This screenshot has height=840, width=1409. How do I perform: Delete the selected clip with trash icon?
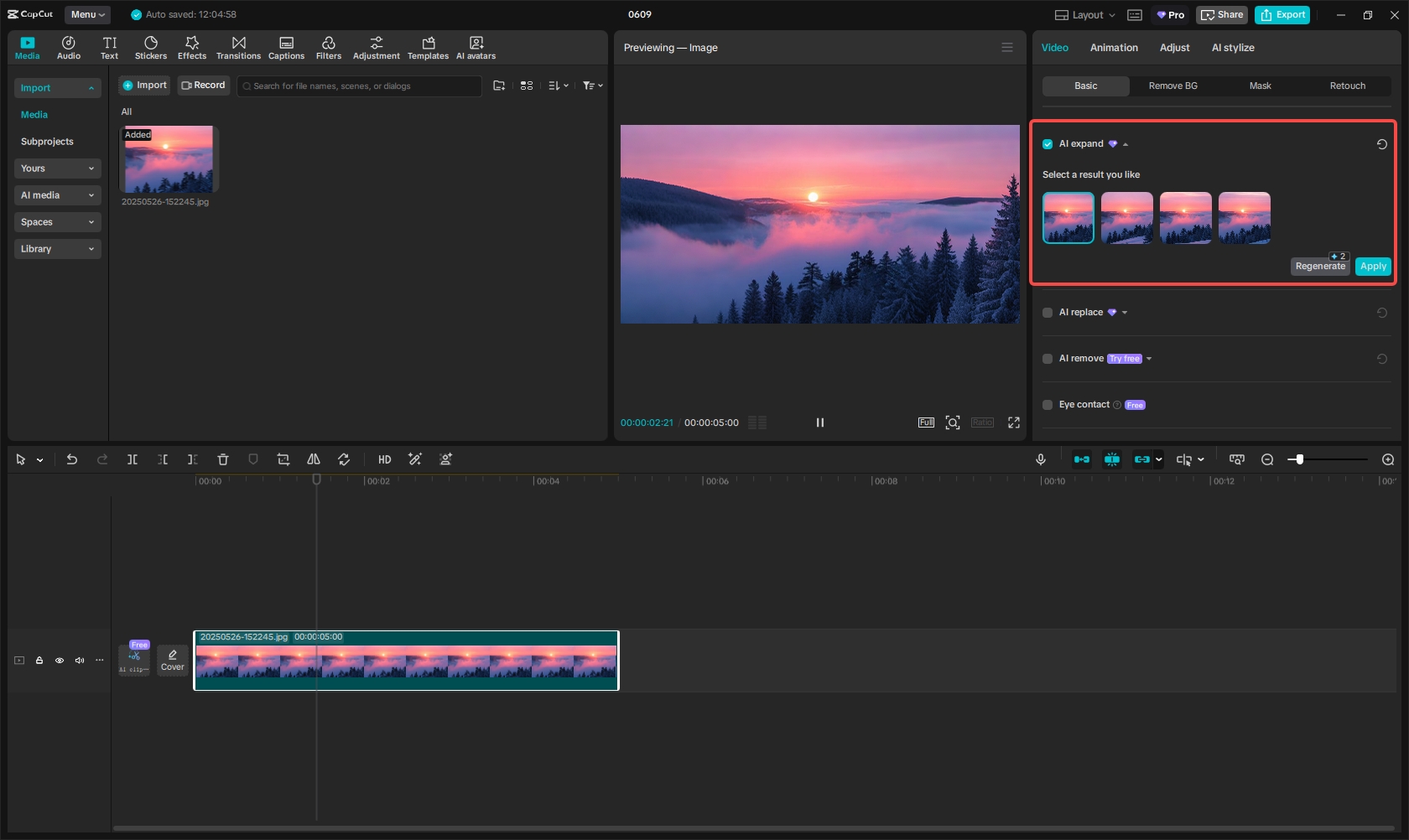[x=223, y=459]
